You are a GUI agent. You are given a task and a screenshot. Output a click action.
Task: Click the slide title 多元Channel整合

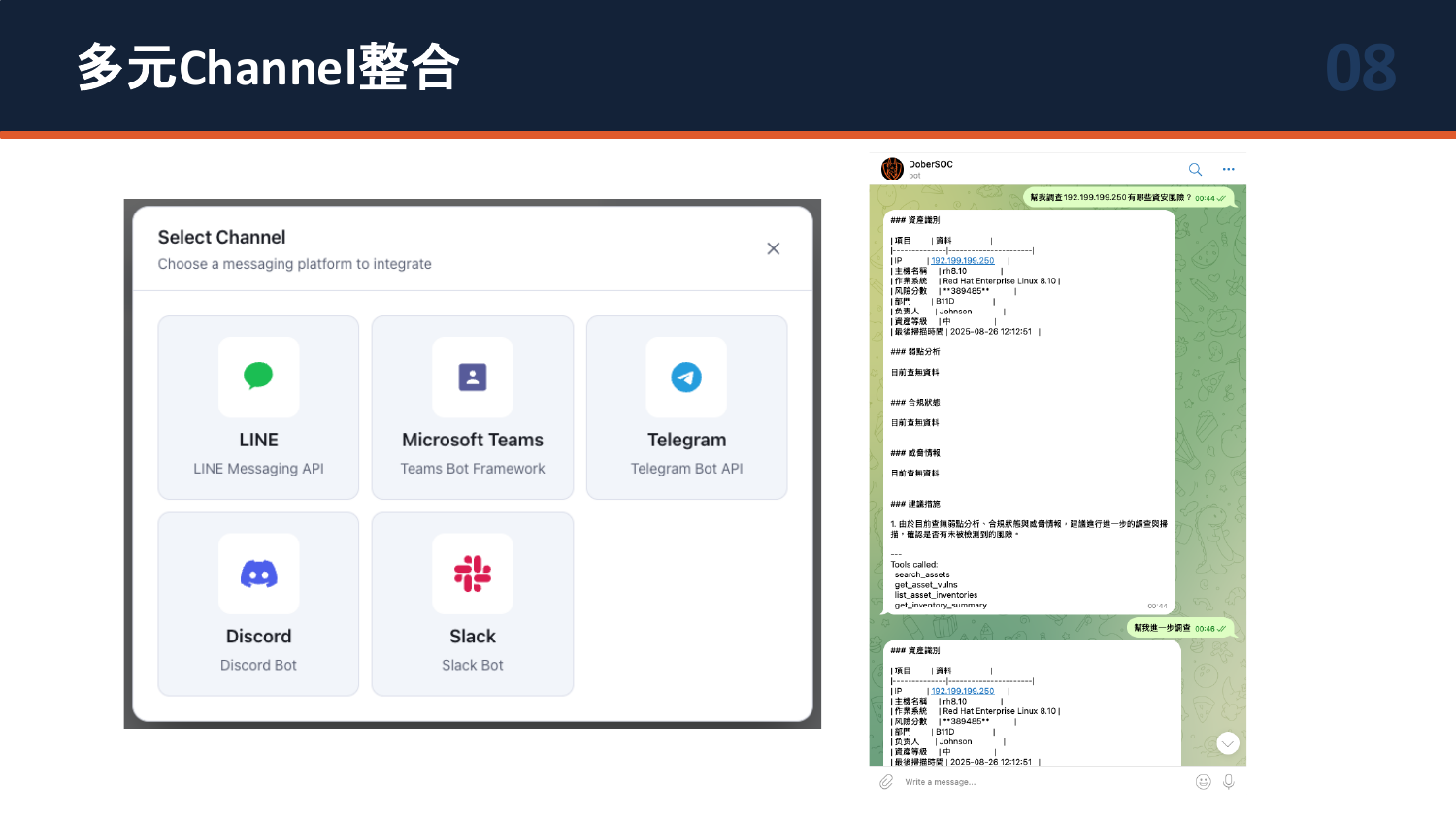(x=268, y=67)
